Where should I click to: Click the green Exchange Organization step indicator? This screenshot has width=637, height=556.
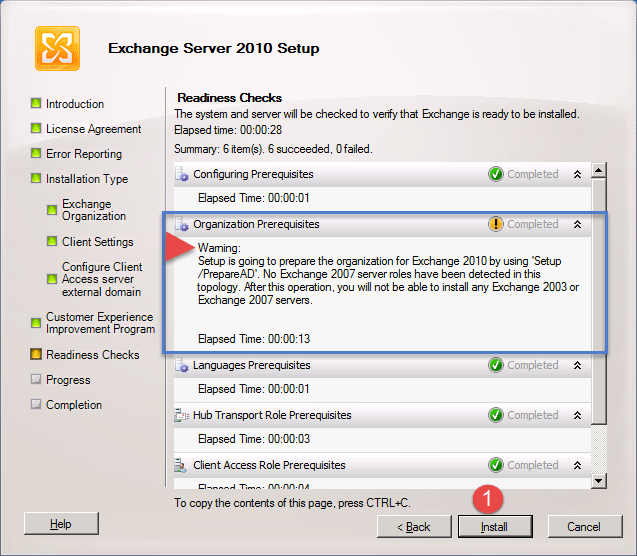[52, 210]
